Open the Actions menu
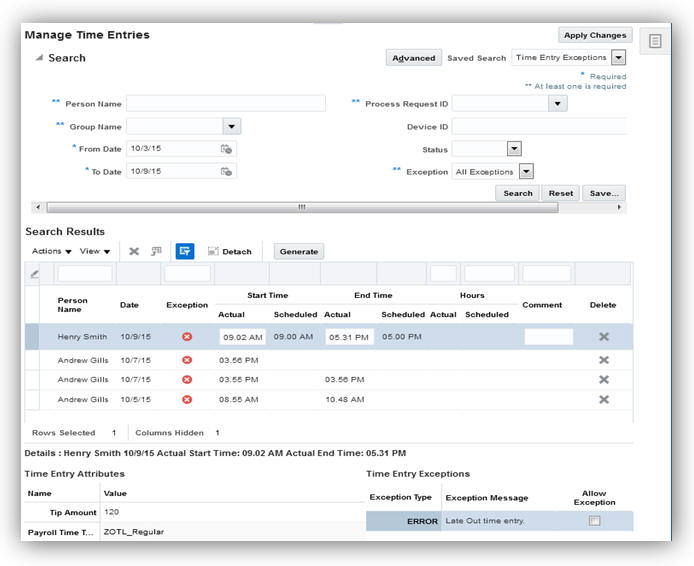 click(x=52, y=251)
